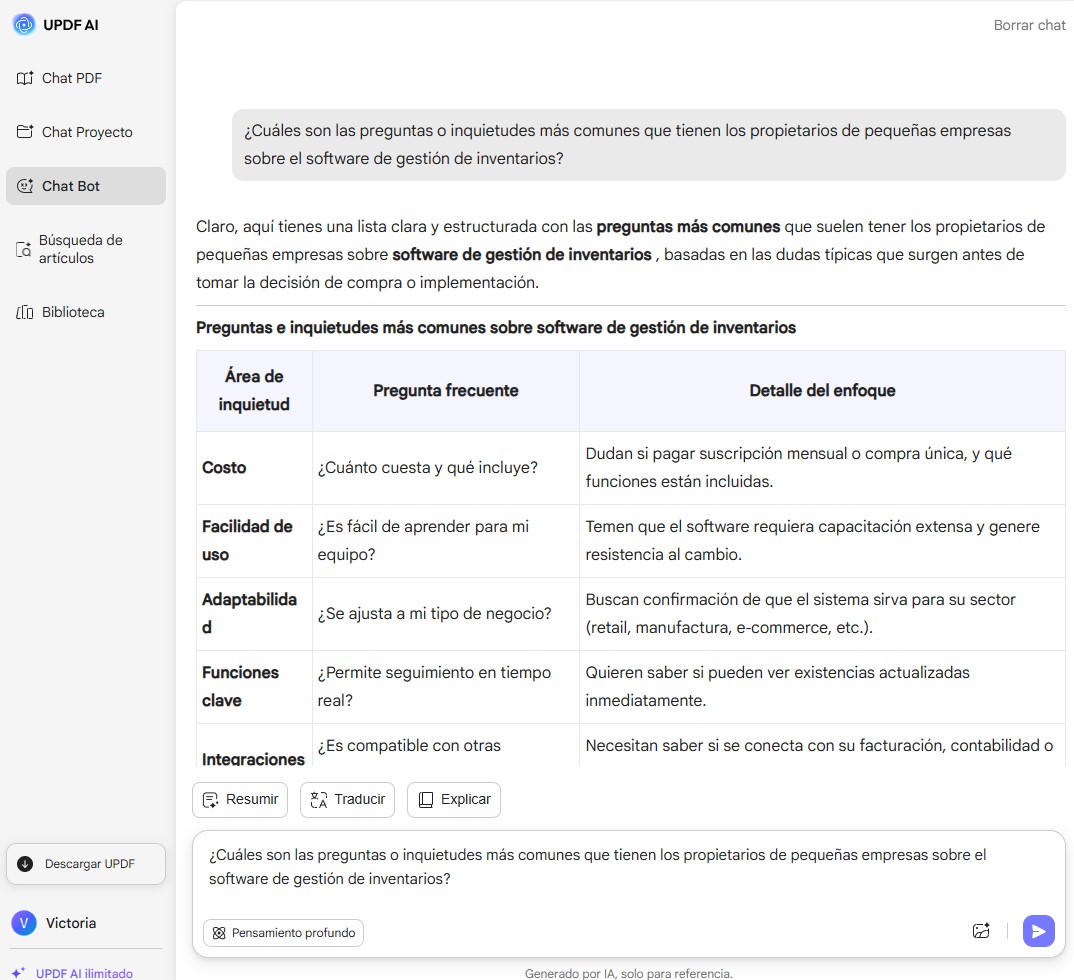
Task: Click Descargar UPDF button
Action: pos(86,864)
